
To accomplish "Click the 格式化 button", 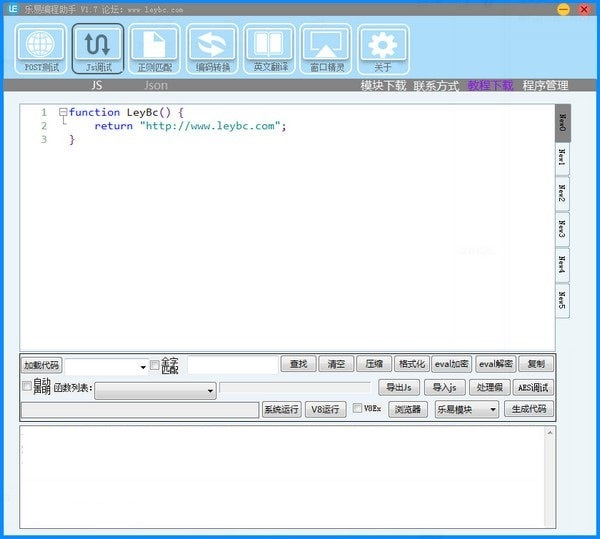I will 412,364.
